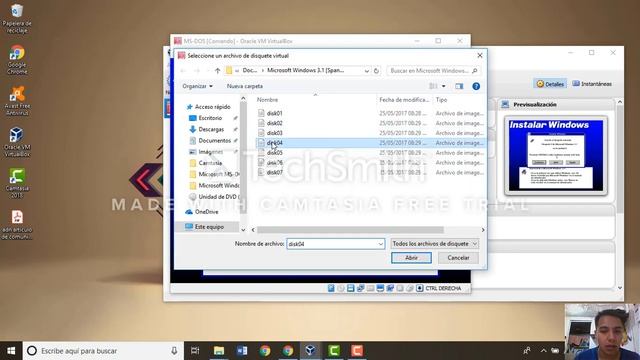Click the Escribe aquí para buscar box
The height and width of the screenshot is (360, 640).
point(104,351)
